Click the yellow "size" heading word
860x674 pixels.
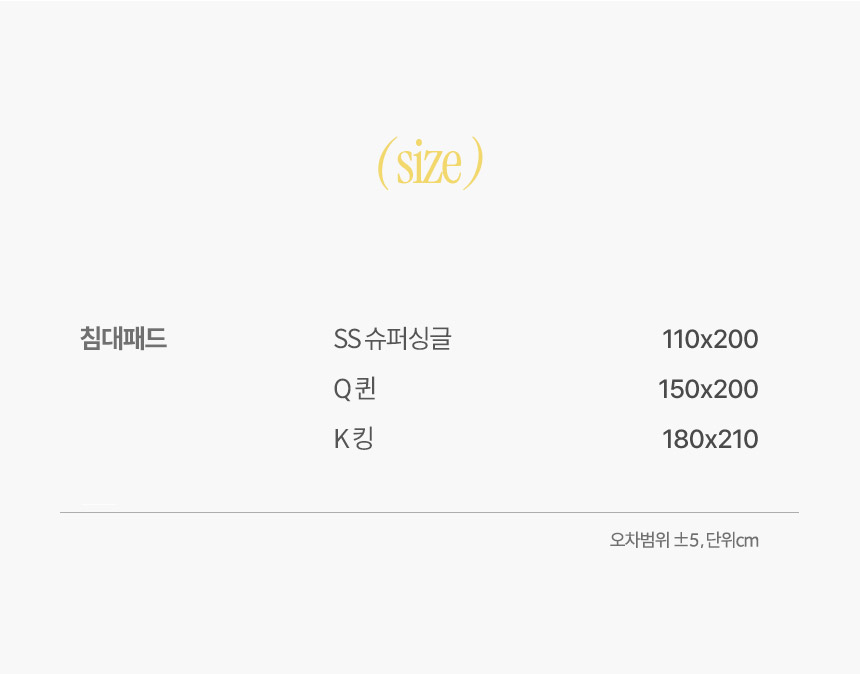coord(429,162)
